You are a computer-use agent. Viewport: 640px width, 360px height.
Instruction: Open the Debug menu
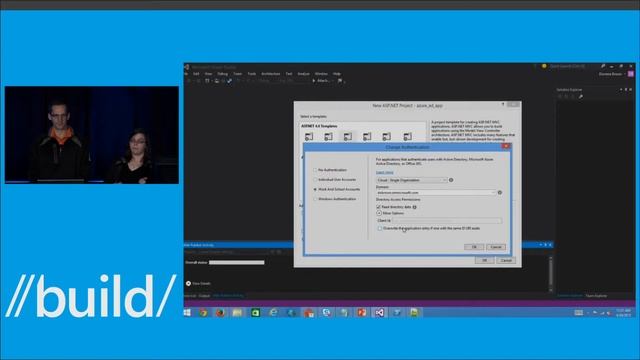(222, 74)
